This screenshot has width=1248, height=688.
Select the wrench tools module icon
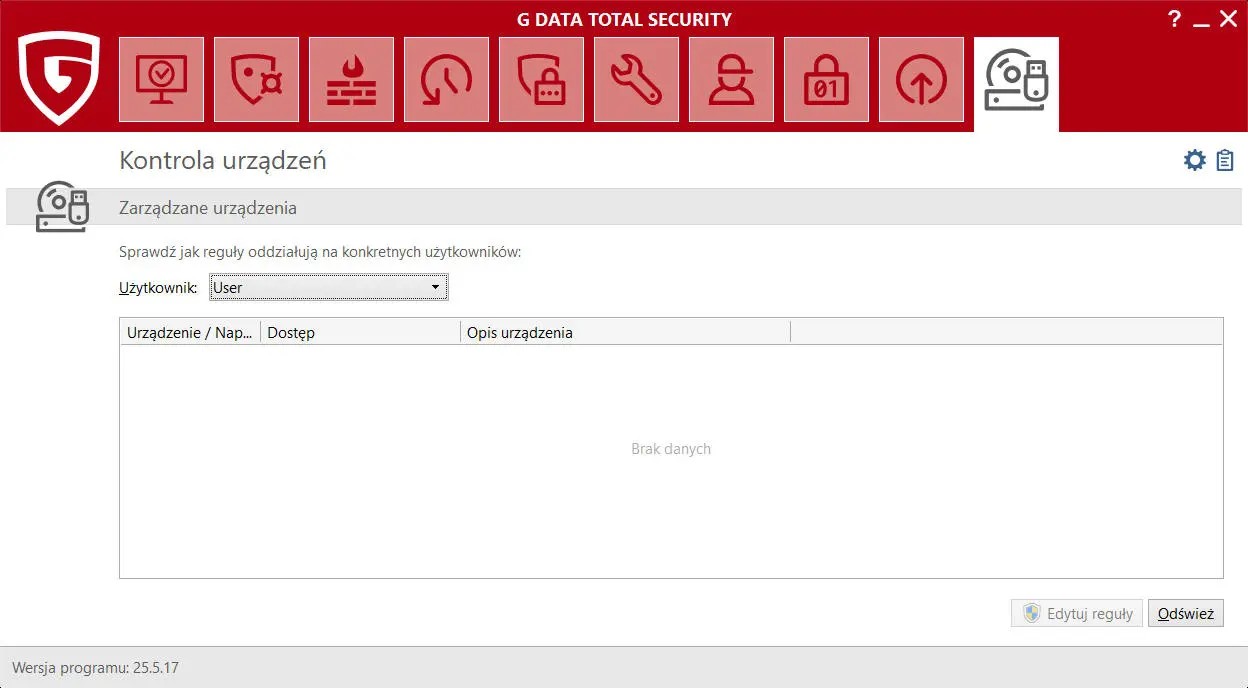636,79
